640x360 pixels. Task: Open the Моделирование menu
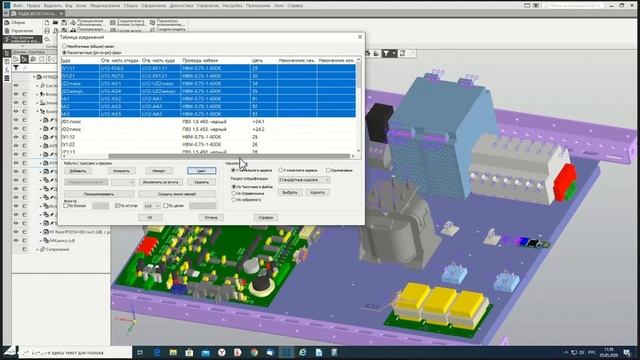click(105, 6)
